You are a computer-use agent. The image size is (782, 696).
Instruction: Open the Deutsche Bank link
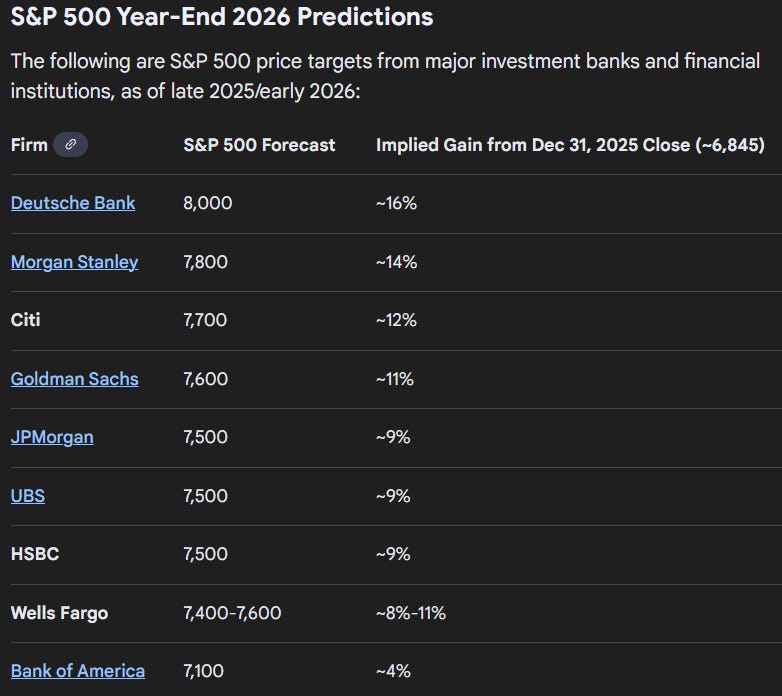73,203
